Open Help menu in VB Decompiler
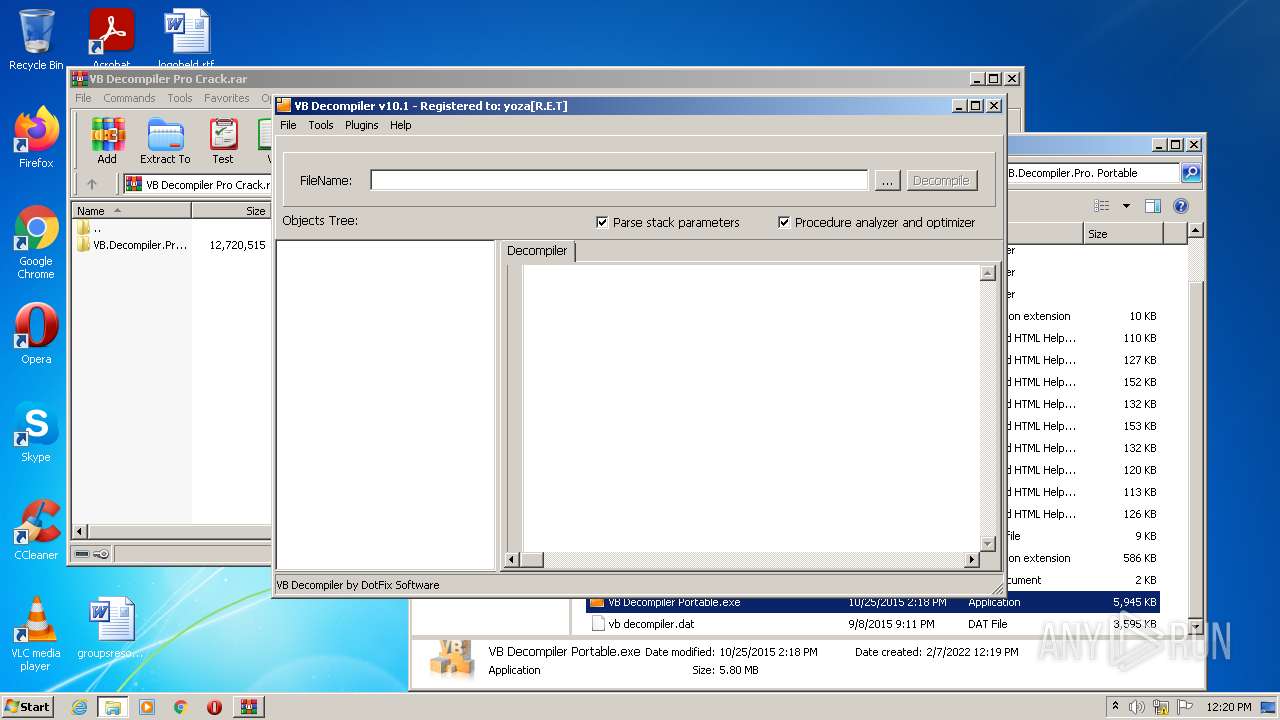 [x=400, y=125]
